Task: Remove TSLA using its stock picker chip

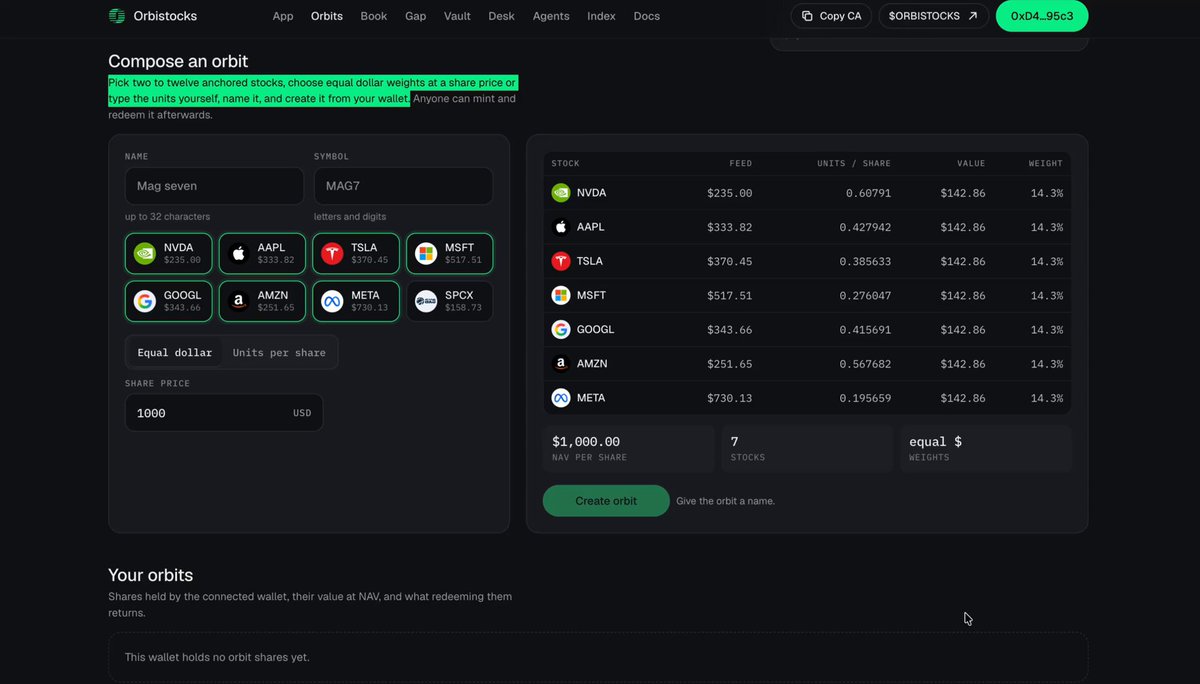Action: click(356, 254)
